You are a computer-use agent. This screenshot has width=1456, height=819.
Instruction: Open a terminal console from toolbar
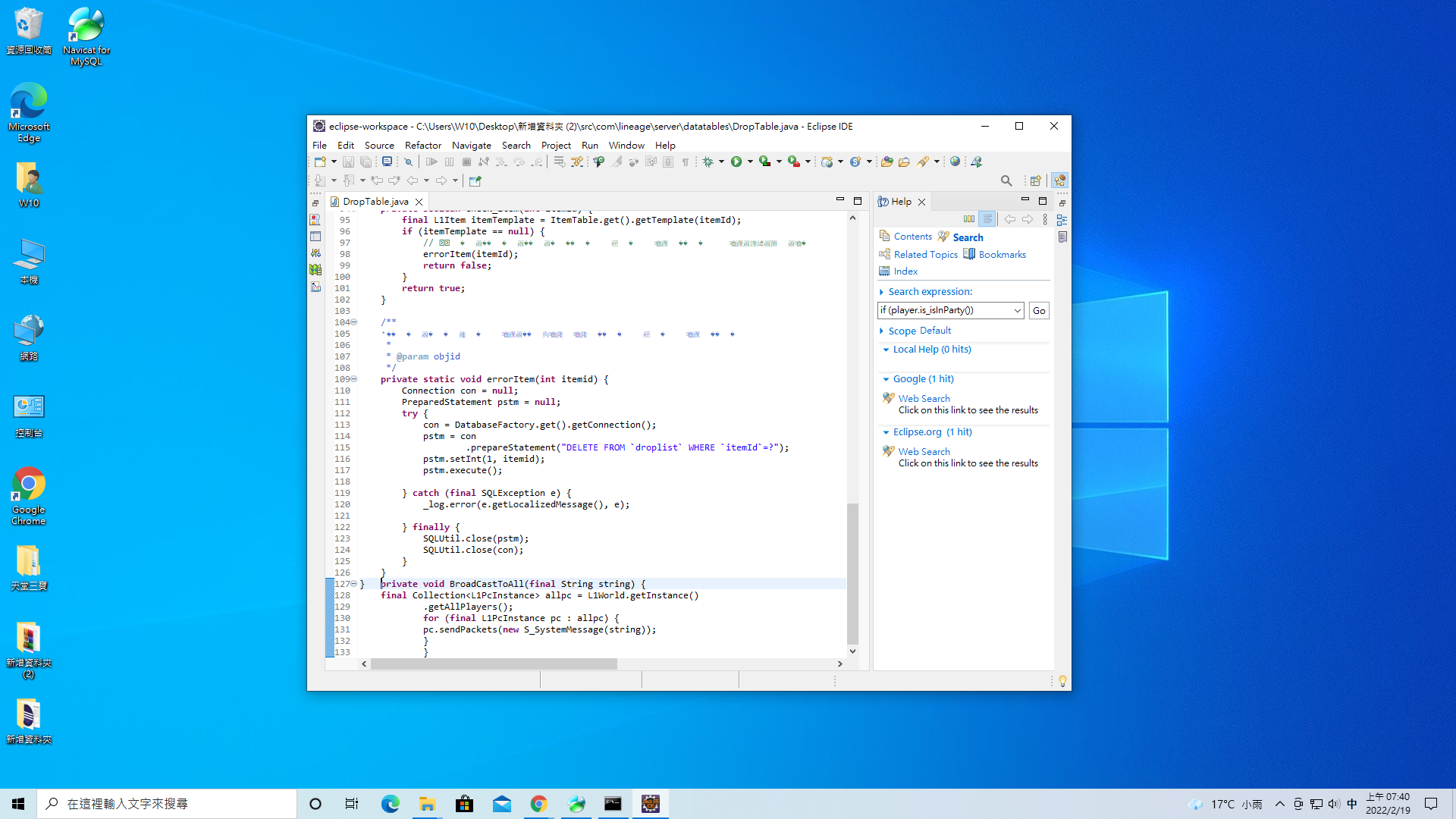[387, 162]
